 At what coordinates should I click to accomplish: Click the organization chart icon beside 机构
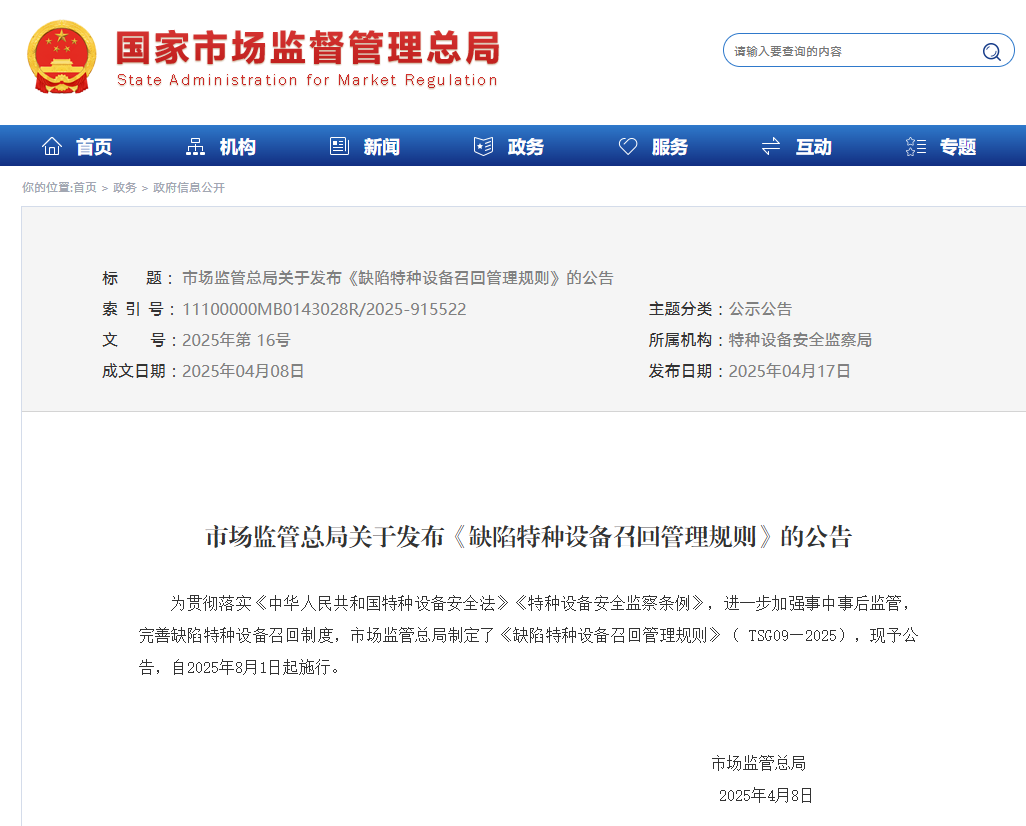[x=195, y=146]
